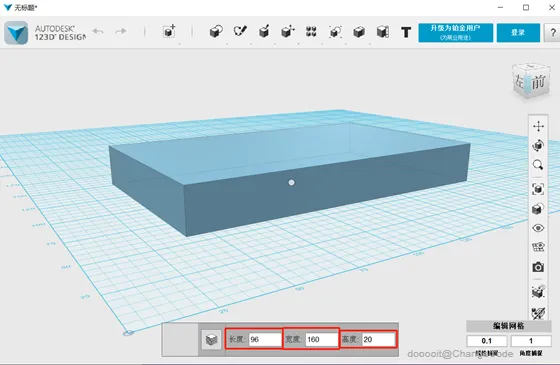This screenshot has width=560, height=365.
Task: Click the 升级为铂金用户 upgrade button
Action: click(x=455, y=32)
